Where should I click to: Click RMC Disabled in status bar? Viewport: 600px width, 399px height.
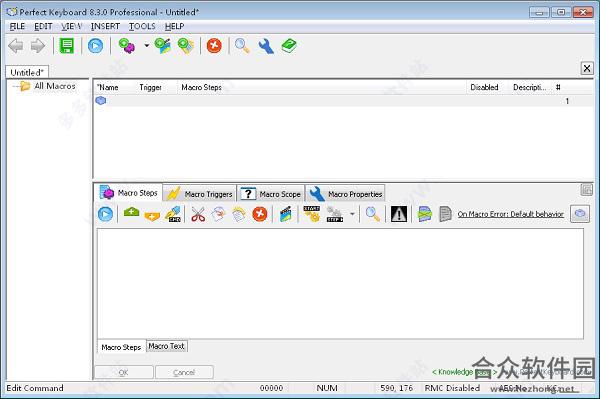point(452,388)
